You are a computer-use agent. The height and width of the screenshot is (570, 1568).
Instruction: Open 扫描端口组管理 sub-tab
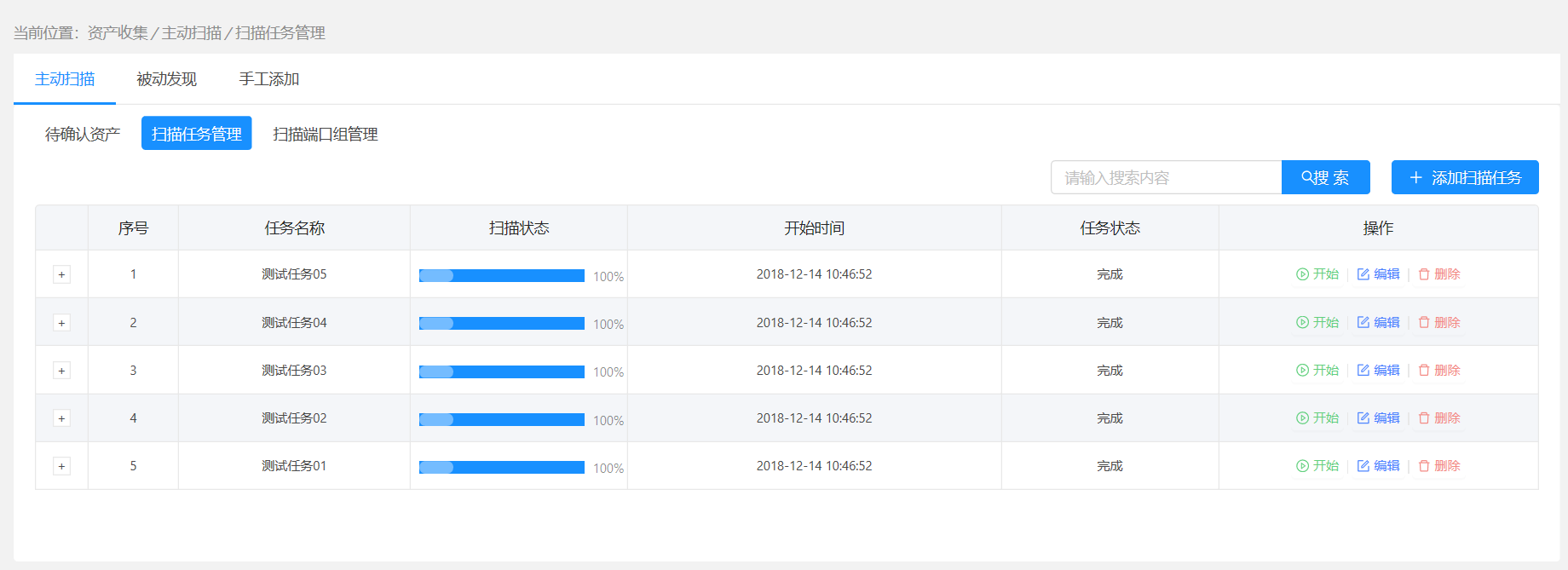click(x=326, y=134)
